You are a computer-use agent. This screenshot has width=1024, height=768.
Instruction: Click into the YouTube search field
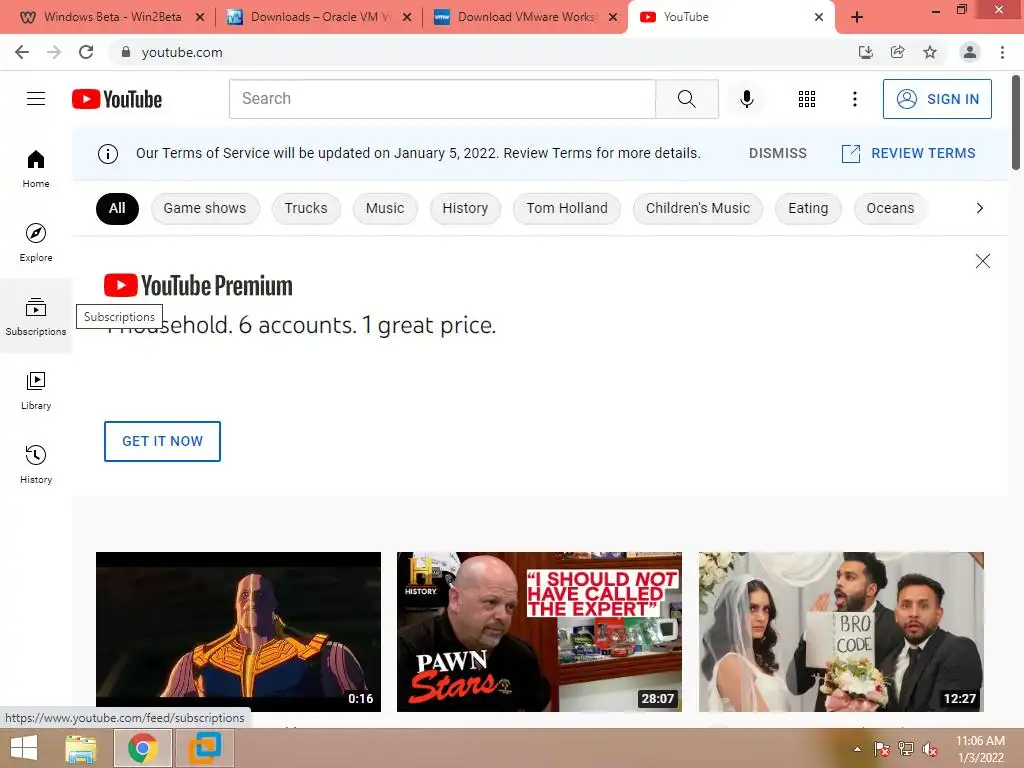tap(442, 99)
